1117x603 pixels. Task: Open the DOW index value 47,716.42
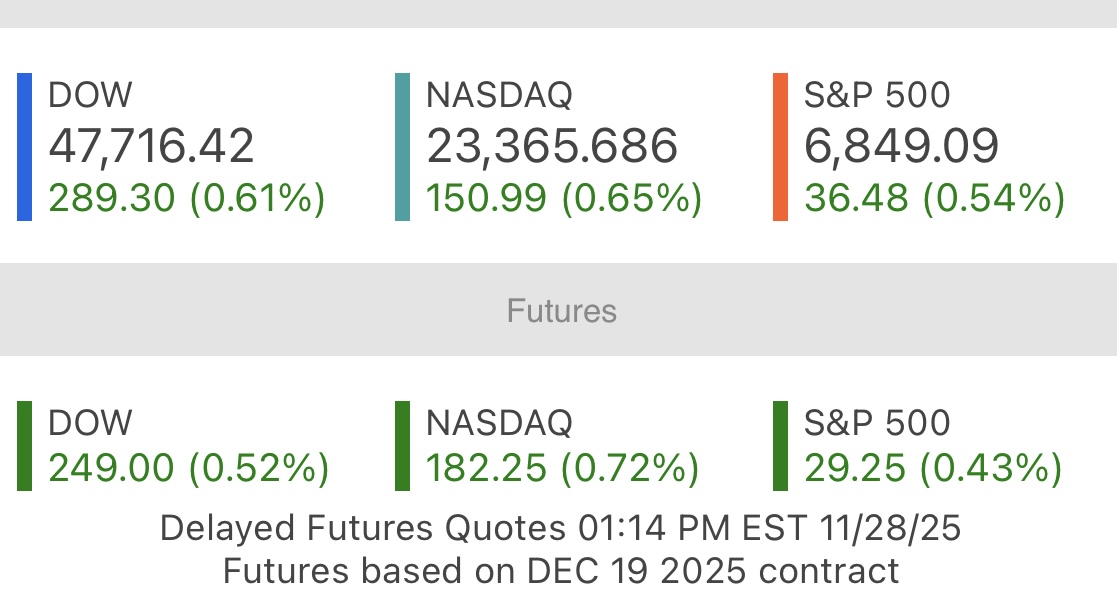(x=151, y=147)
